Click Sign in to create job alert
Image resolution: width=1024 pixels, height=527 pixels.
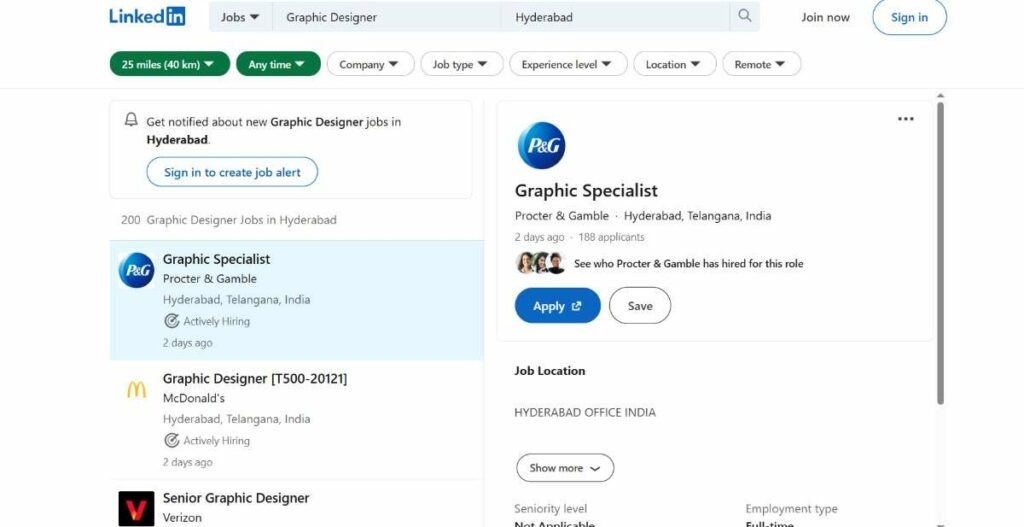tap(232, 172)
